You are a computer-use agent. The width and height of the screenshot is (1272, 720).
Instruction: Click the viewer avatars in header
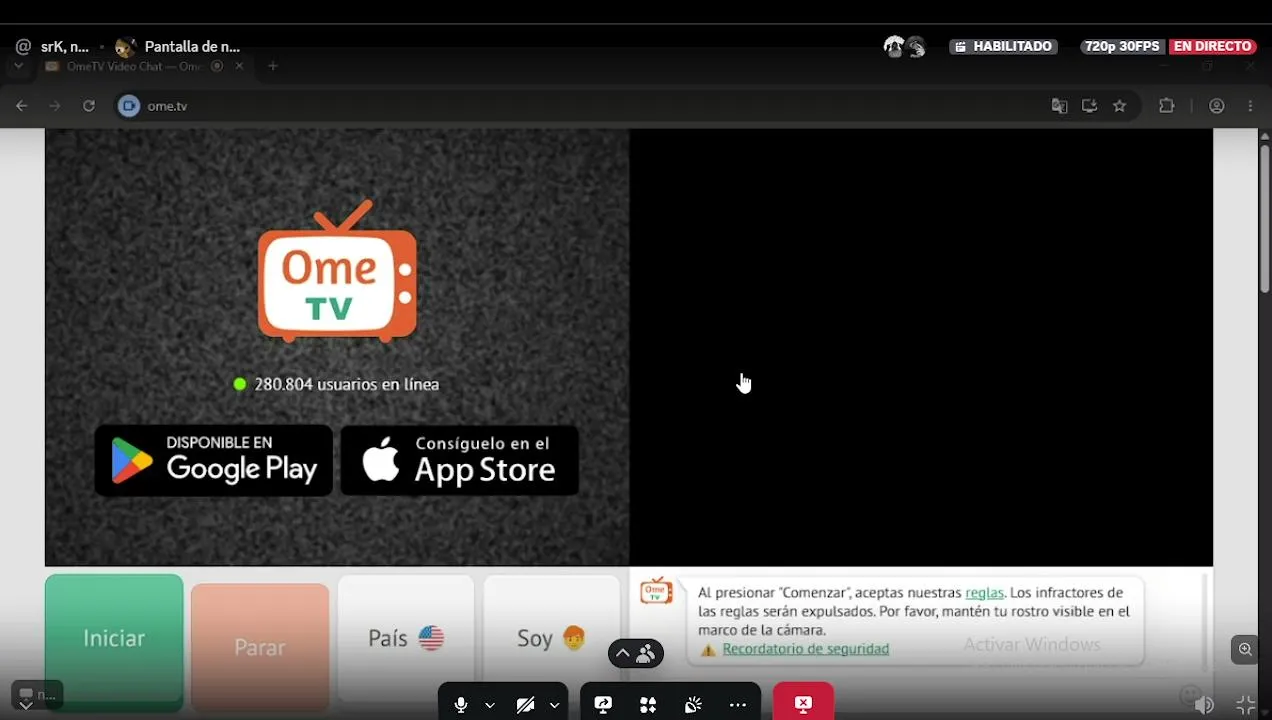(x=905, y=46)
